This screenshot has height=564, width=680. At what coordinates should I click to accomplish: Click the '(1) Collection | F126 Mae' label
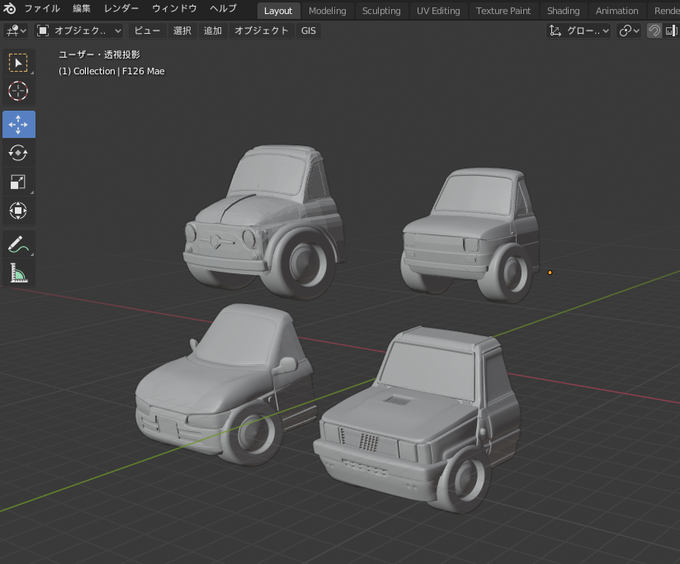pos(111,71)
